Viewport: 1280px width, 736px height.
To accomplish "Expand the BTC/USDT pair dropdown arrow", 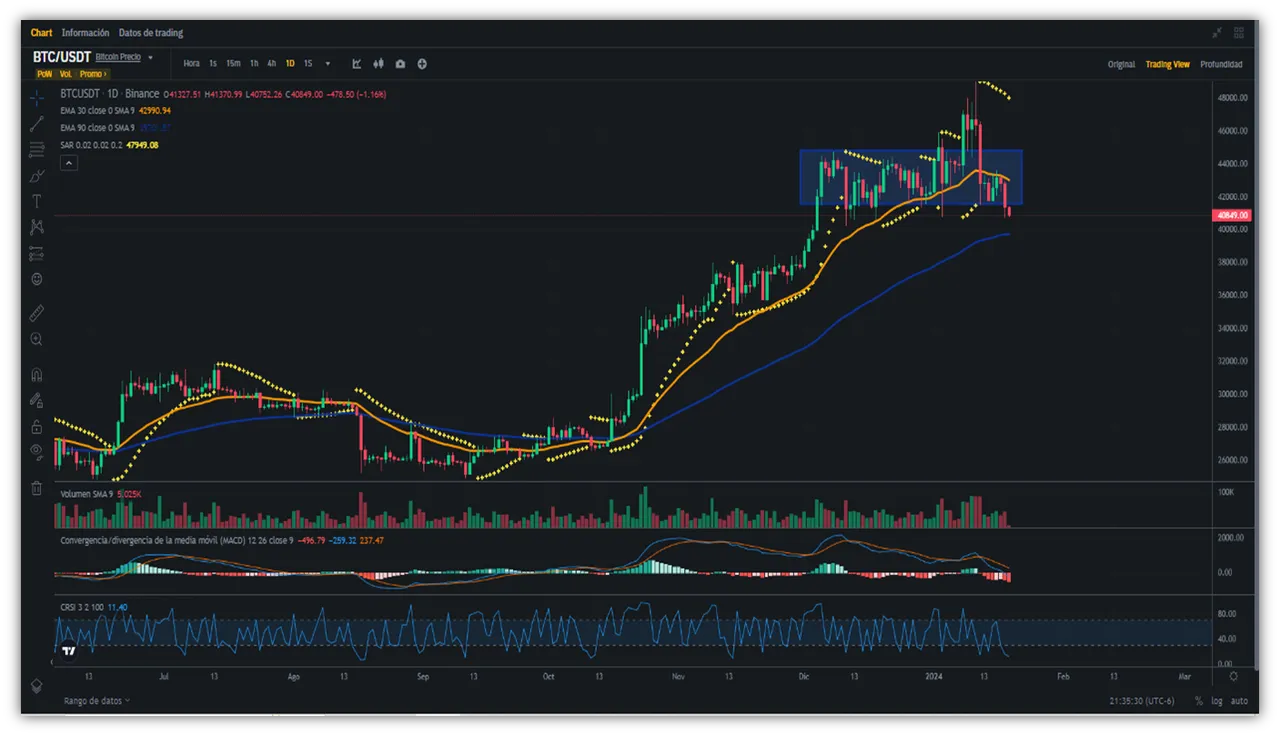I will coord(150,58).
